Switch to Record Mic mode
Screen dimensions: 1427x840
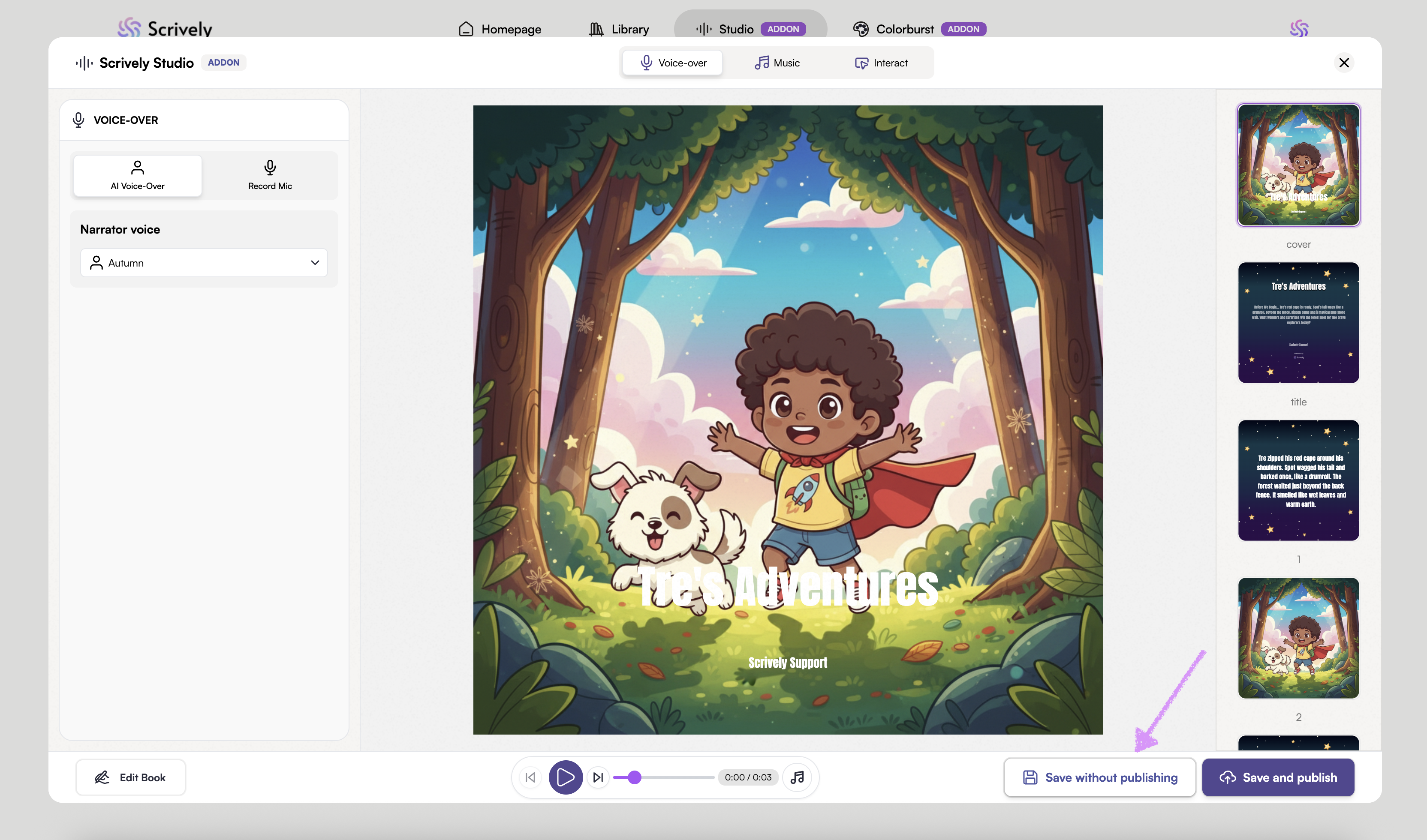(270, 175)
